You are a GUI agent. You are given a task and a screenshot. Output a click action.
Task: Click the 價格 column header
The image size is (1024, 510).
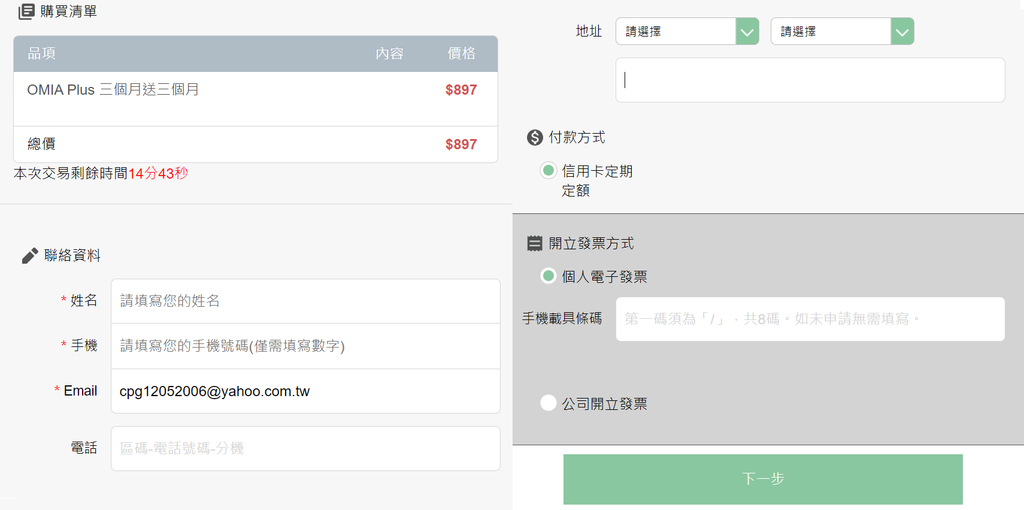click(x=461, y=54)
